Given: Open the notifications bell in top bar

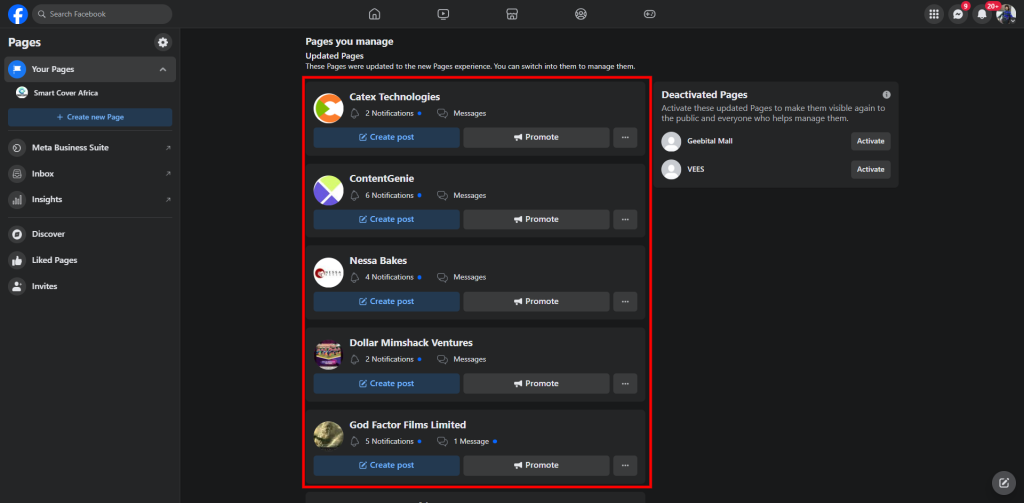Looking at the screenshot, I should pyautogui.click(x=982, y=14).
